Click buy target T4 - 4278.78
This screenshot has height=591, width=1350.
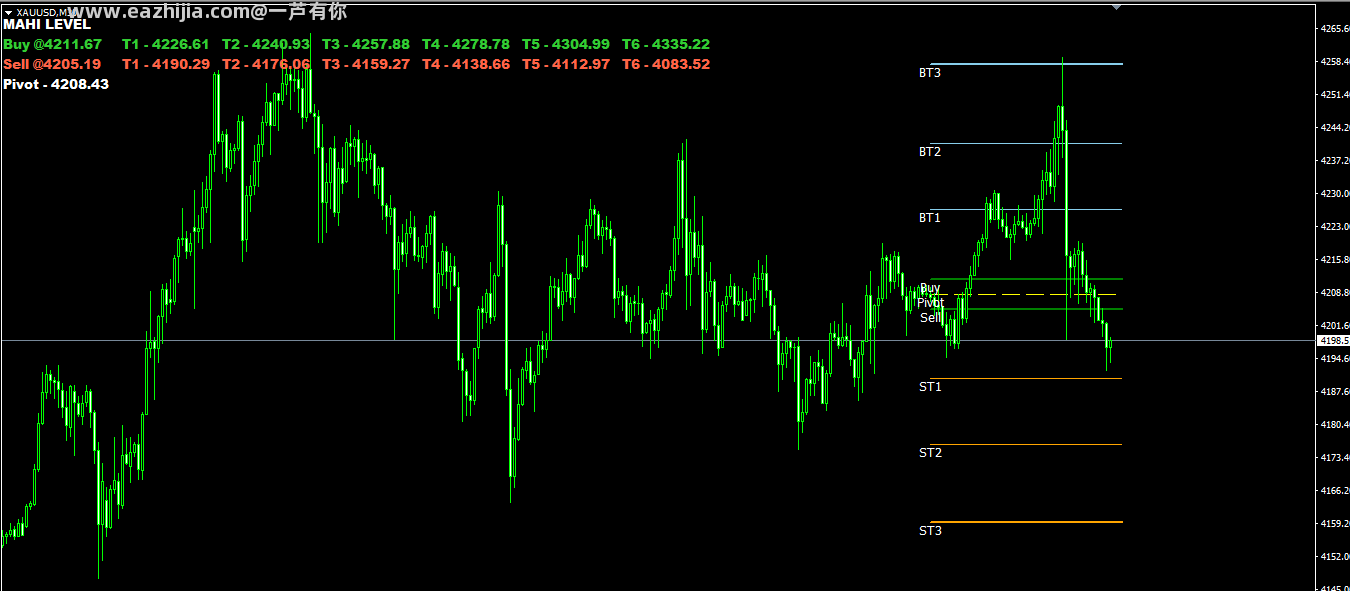(466, 44)
